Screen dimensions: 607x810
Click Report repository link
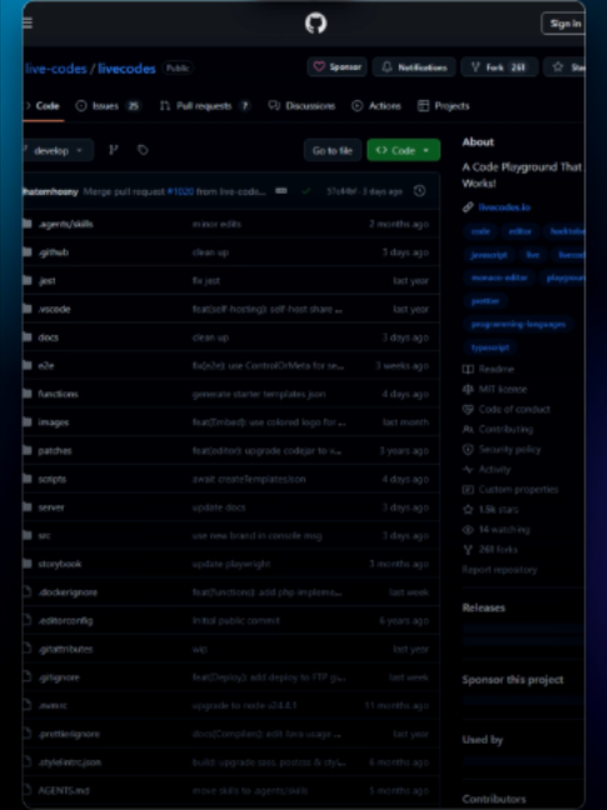point(500,570)
